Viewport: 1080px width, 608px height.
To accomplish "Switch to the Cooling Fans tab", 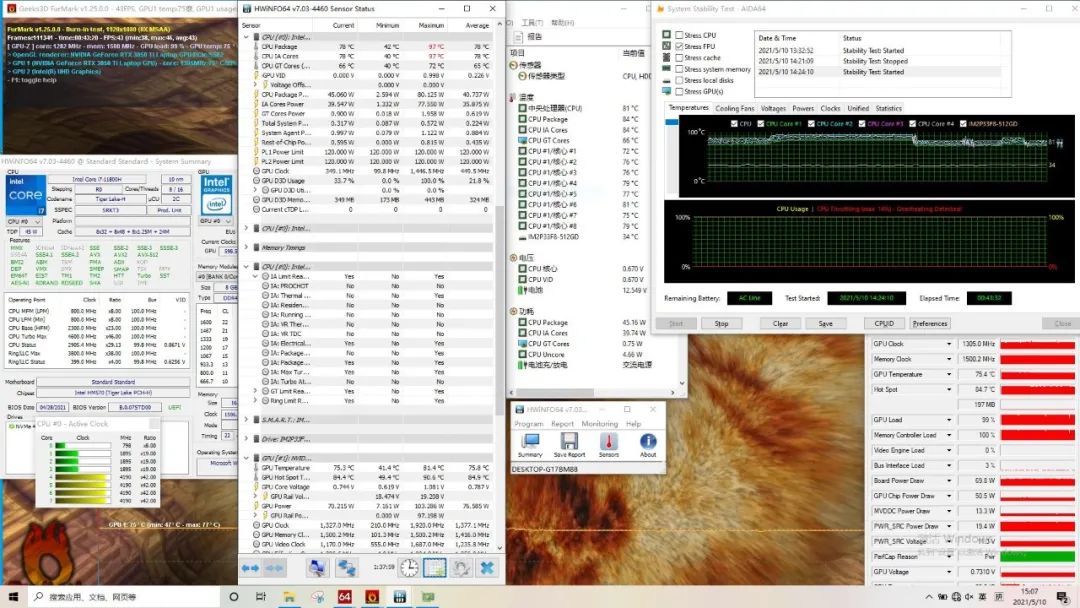I will [735, 108].
